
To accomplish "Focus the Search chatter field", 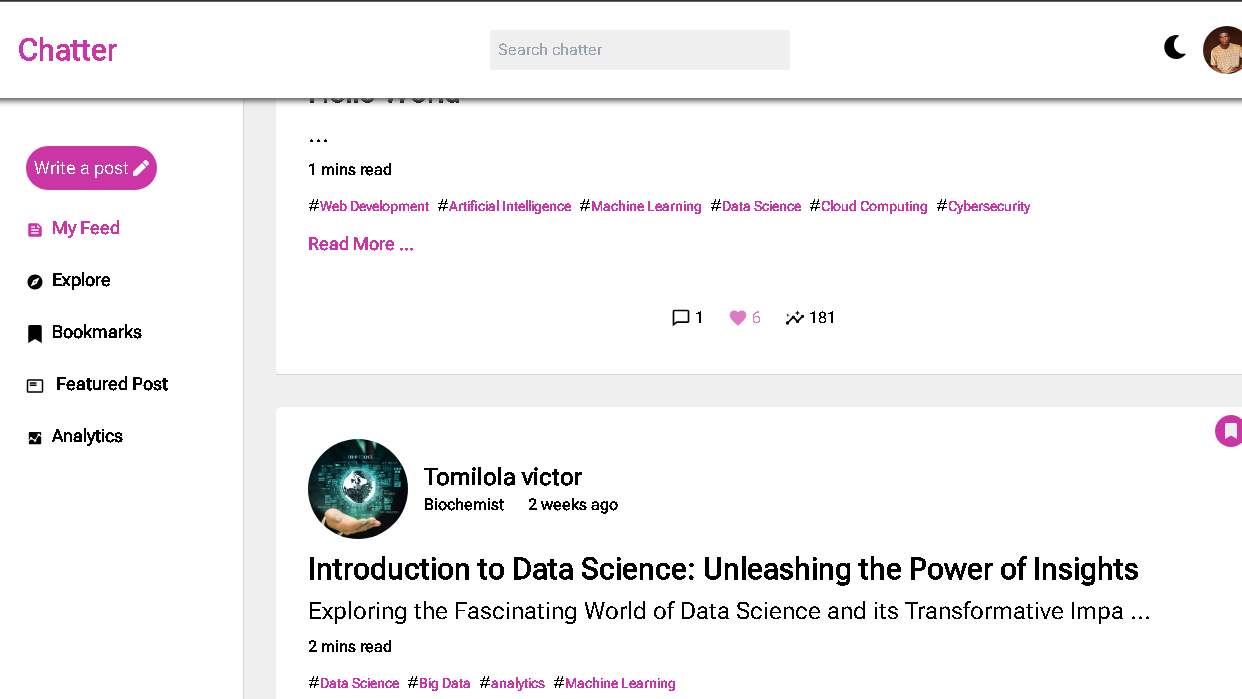I will (639, 50).
